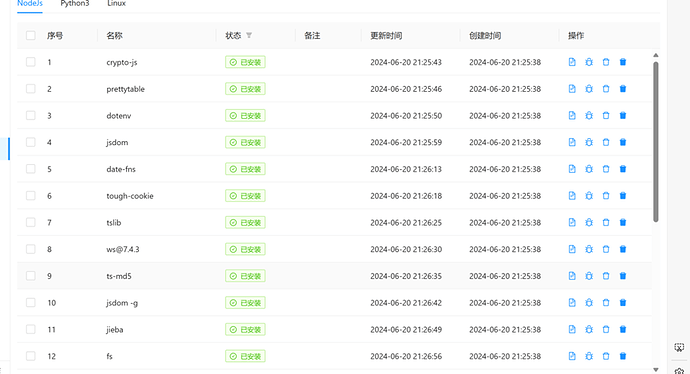Click the 创建时间 column header
690x374 pixels.
coord(485,35)
